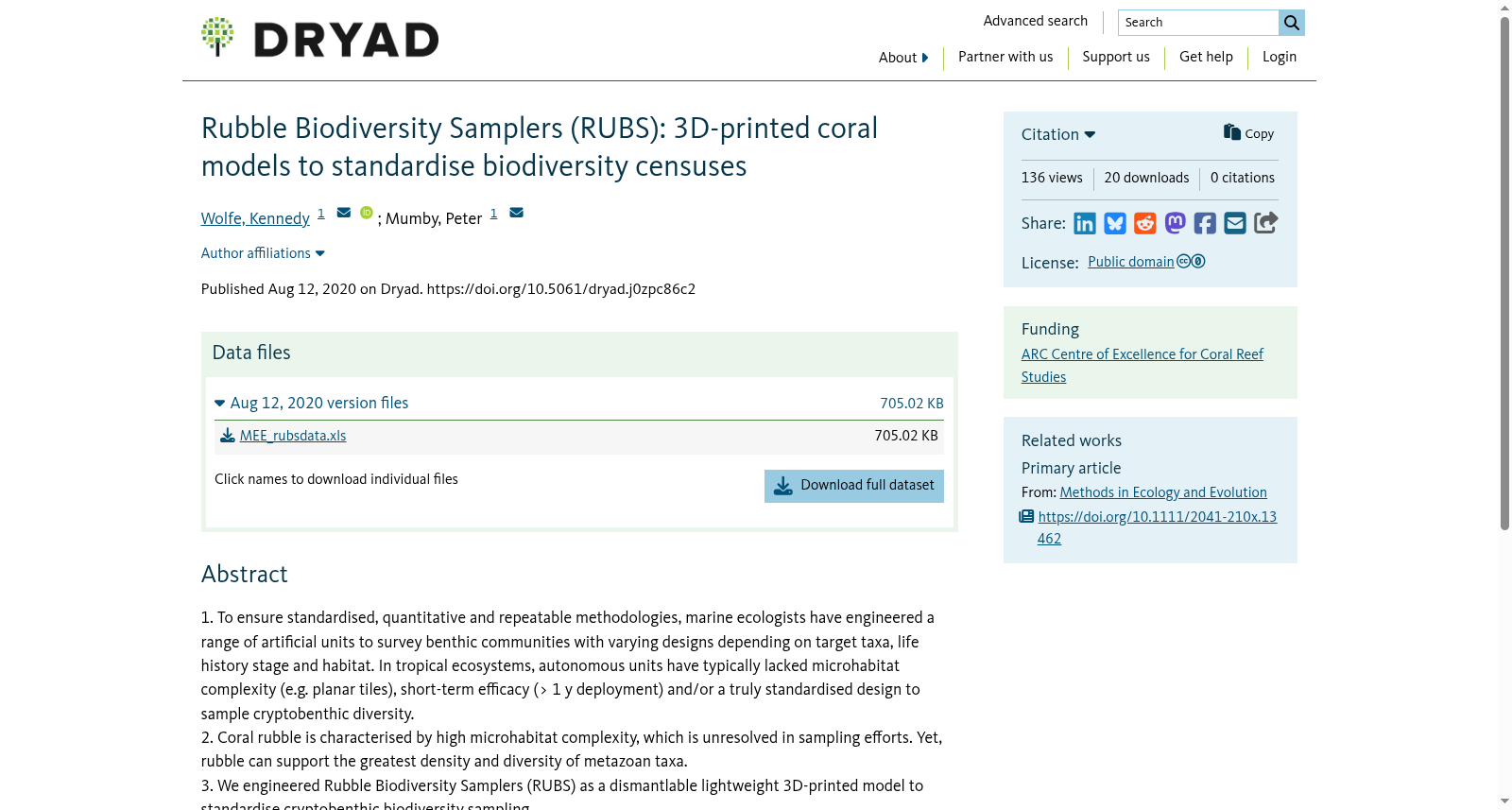Click the search magnifier icon

[x=1292, y=23]
